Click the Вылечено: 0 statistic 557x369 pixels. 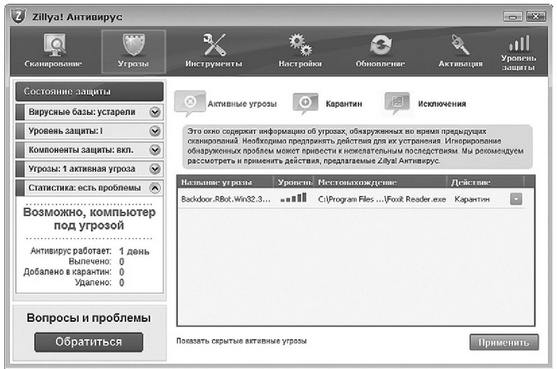point(96,262)
